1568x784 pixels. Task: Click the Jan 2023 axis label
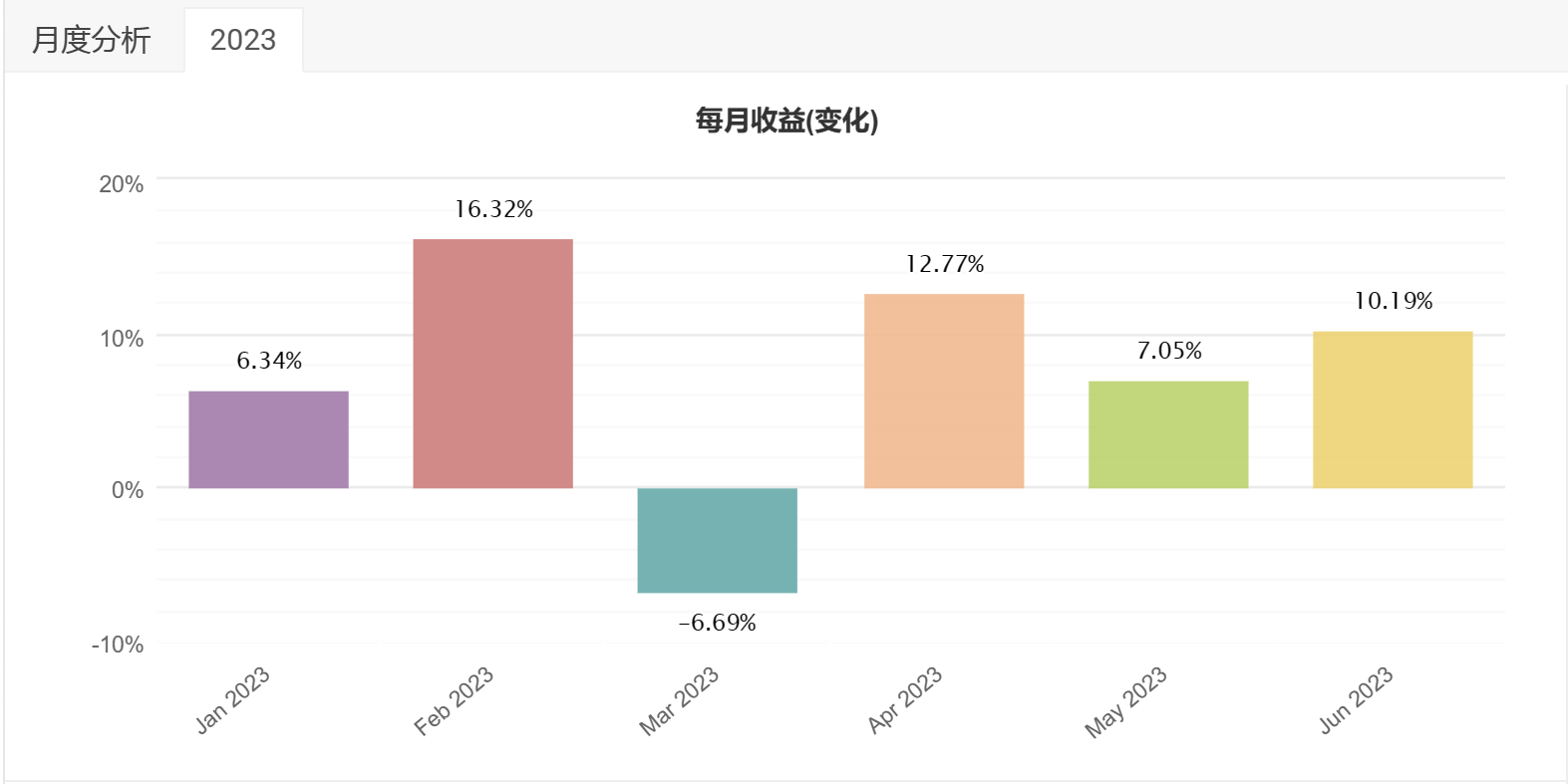[231, 701]
